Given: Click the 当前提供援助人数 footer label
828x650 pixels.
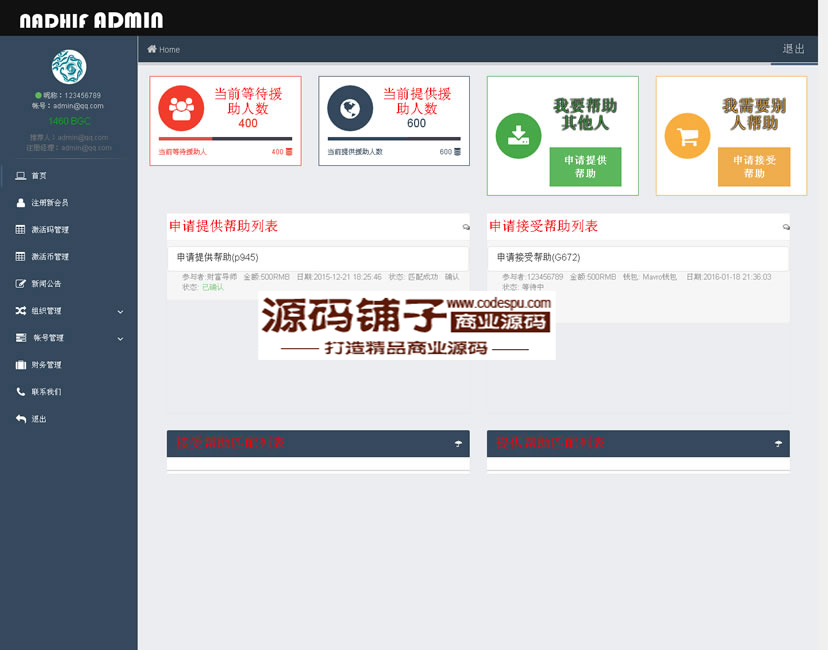Looking at the screenshot, I should click(355, 152).
